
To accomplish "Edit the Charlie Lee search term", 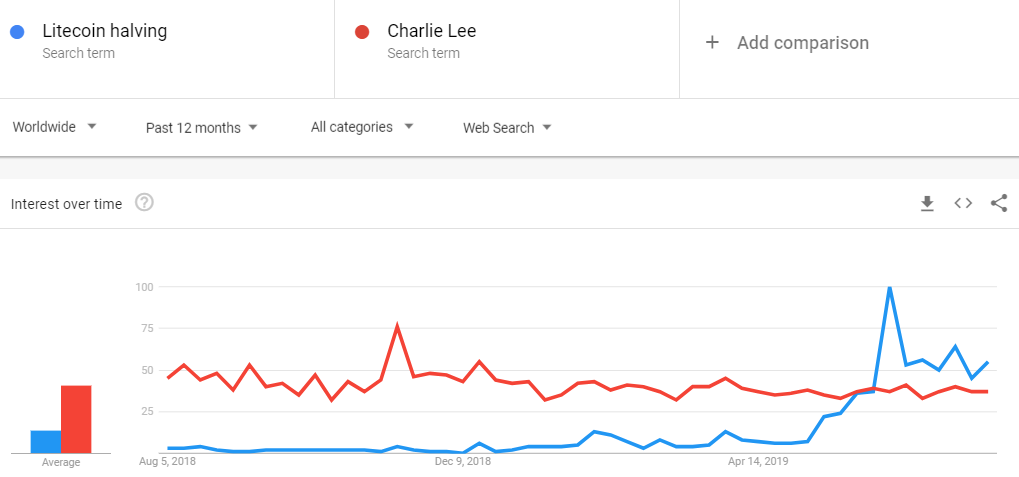I will (x=431, y=31).
